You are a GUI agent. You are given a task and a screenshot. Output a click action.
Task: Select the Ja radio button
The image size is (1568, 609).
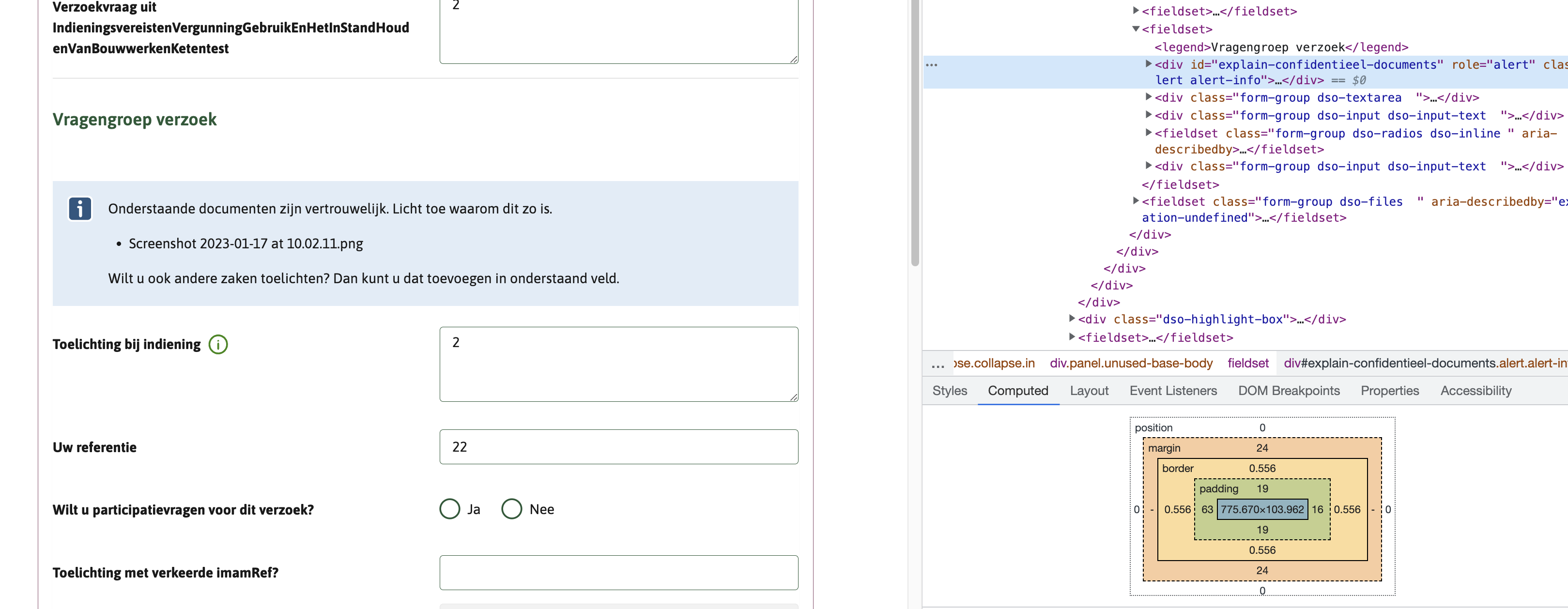coord(450,509)
